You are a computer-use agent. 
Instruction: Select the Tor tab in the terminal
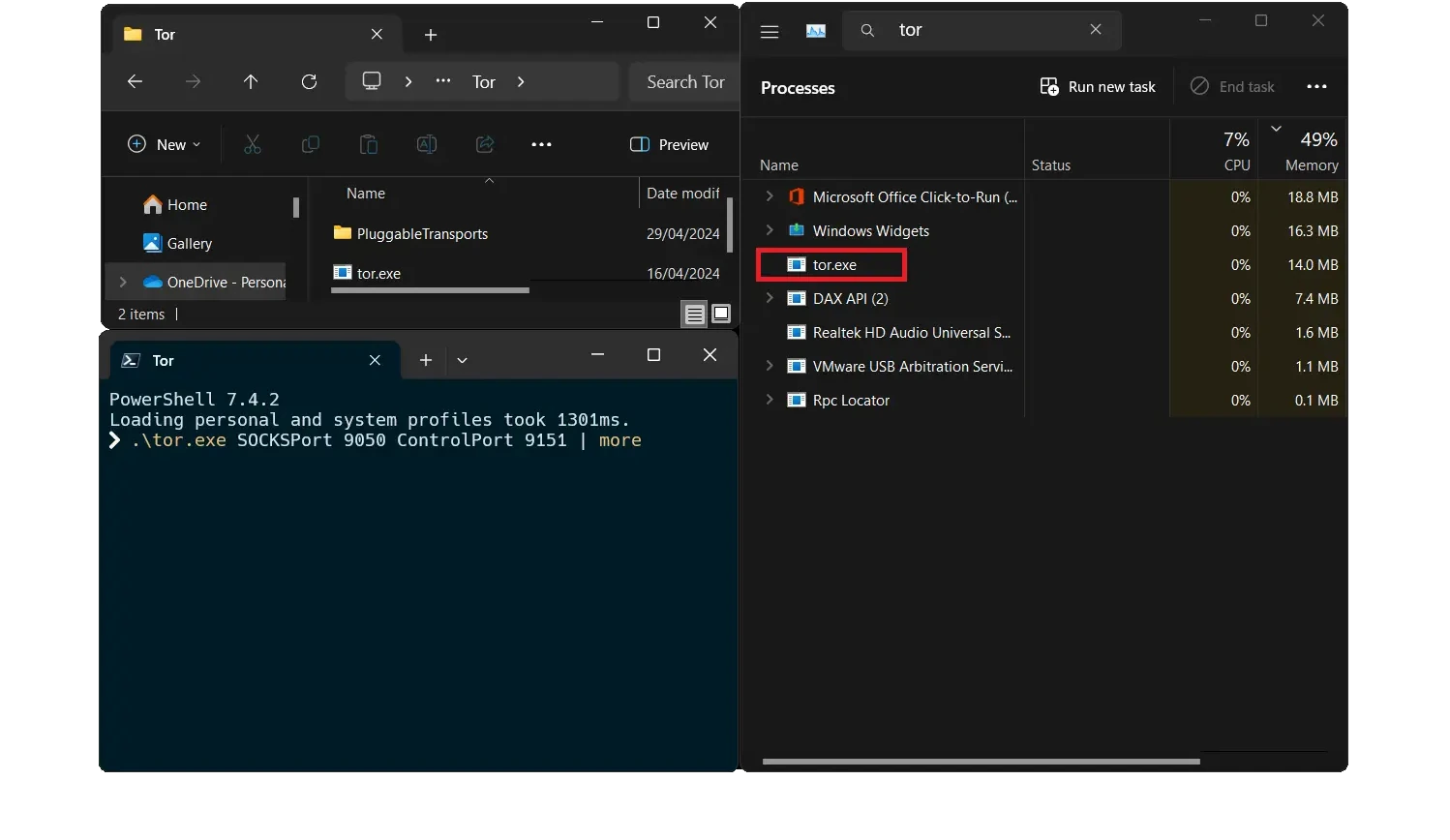coord(255,360)
